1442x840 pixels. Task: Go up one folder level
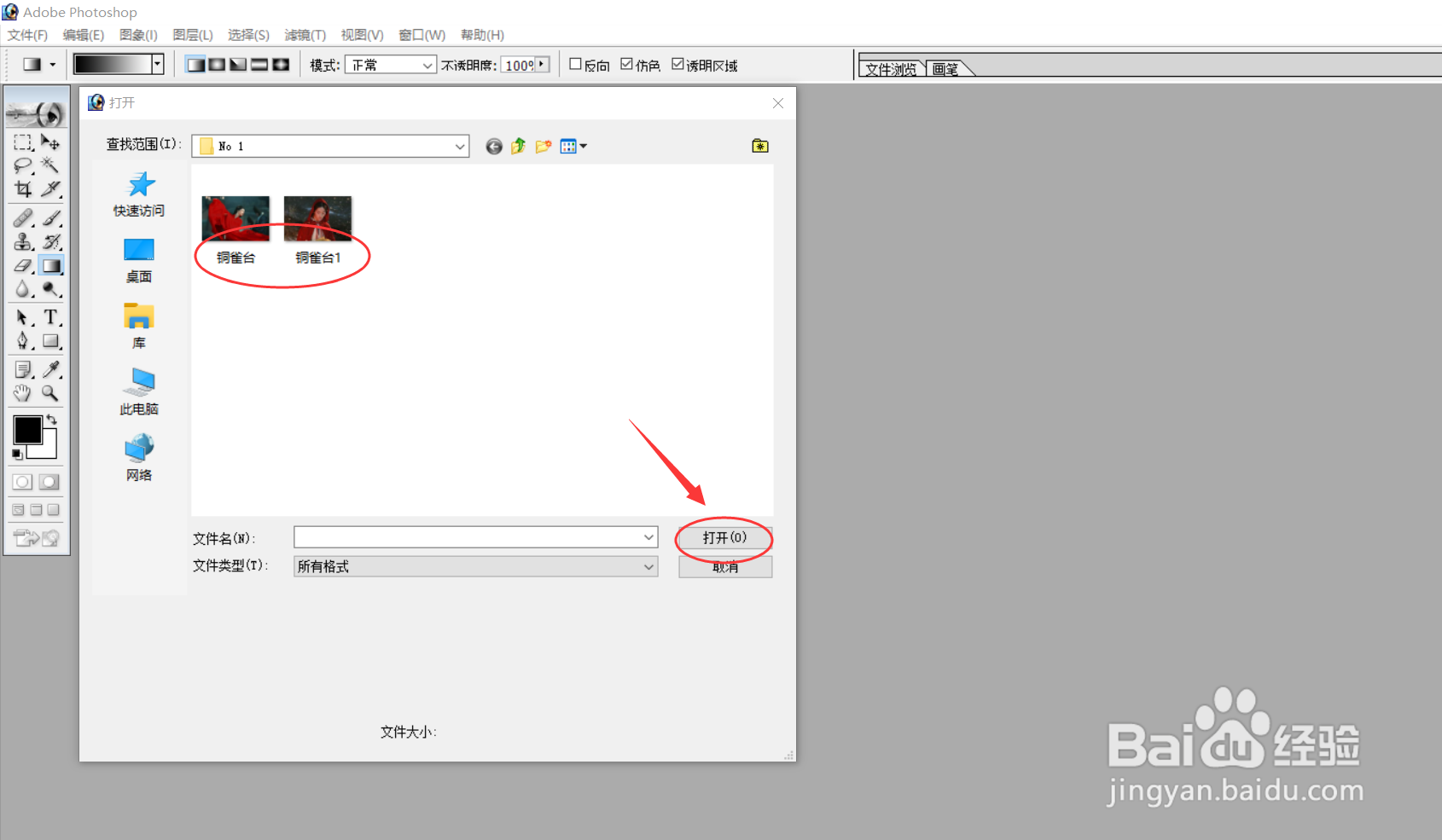pyautogui.click(x=518, y=147)
